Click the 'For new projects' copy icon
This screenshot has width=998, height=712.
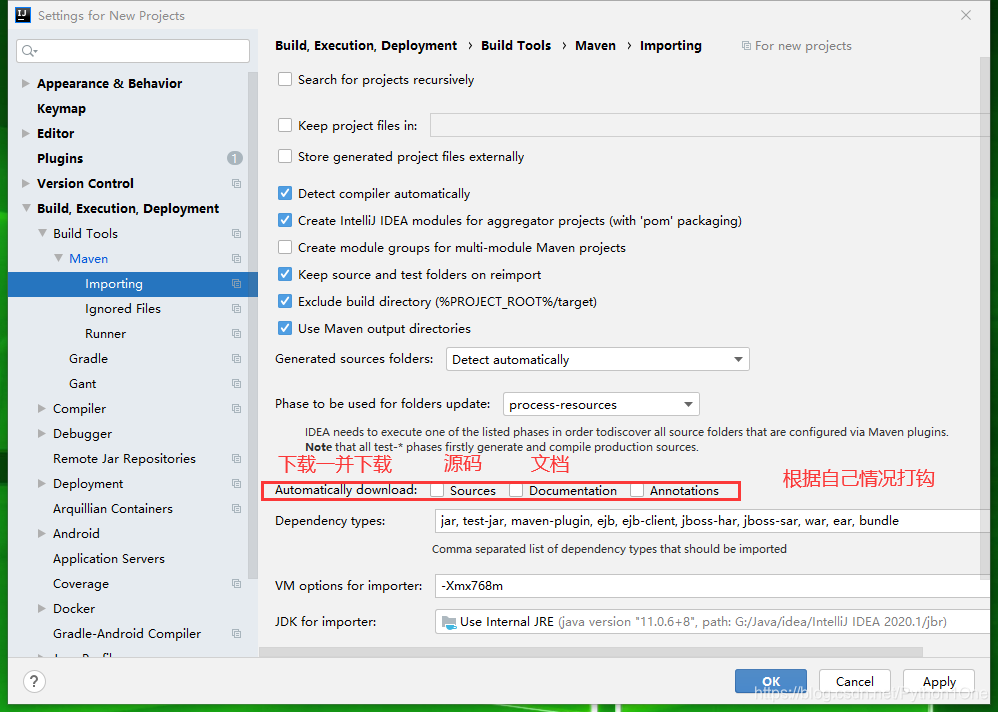(746, 46)
